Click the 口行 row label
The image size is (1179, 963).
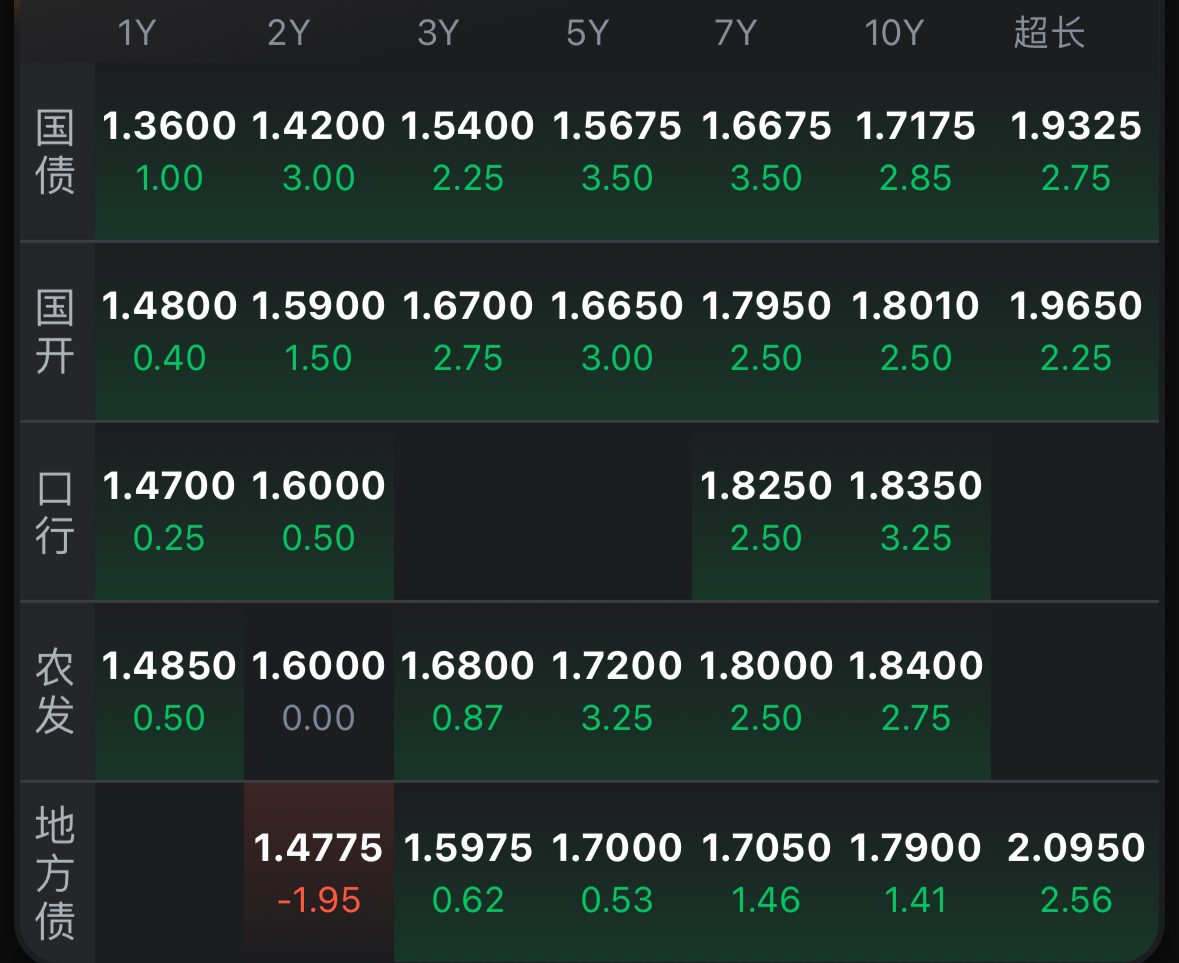click(56, 512)
